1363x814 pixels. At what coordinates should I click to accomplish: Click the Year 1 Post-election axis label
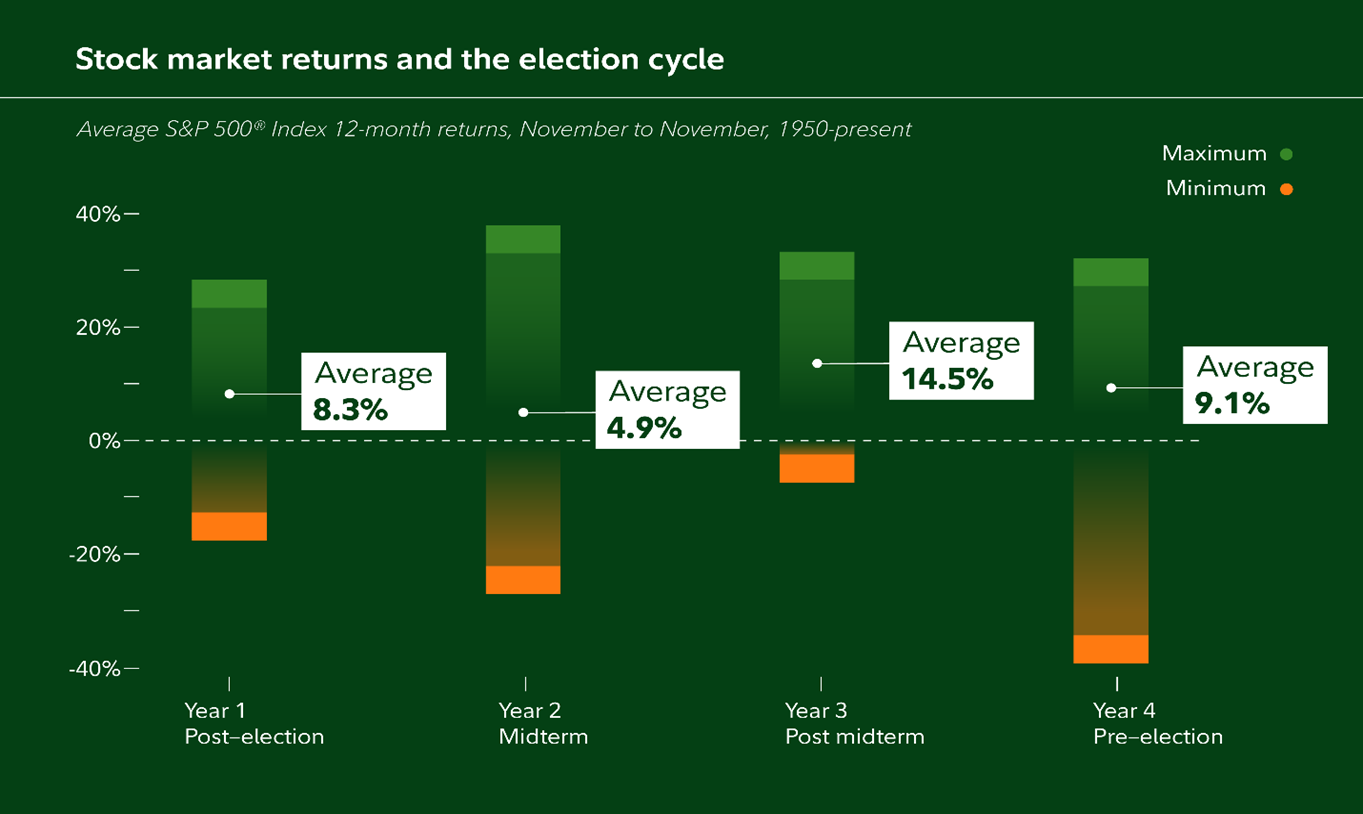(x=254, y=724)
